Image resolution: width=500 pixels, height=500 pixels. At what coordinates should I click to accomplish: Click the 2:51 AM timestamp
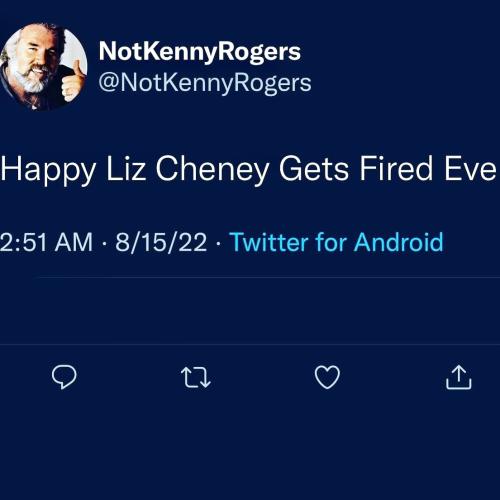[x=46, y=242]
